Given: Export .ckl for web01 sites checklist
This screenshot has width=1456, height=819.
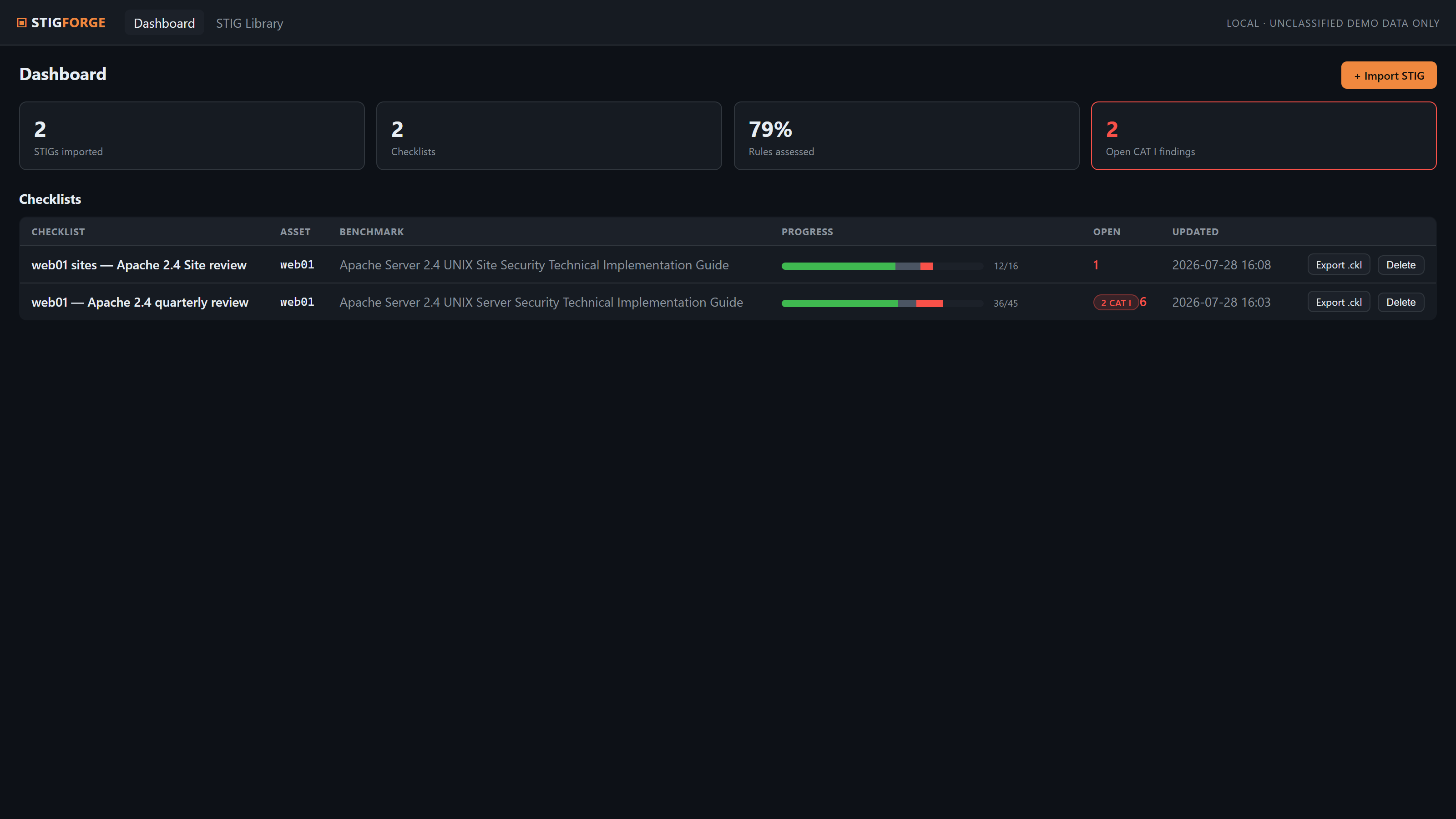Looking at the screenshot, I should (1339, 264).
